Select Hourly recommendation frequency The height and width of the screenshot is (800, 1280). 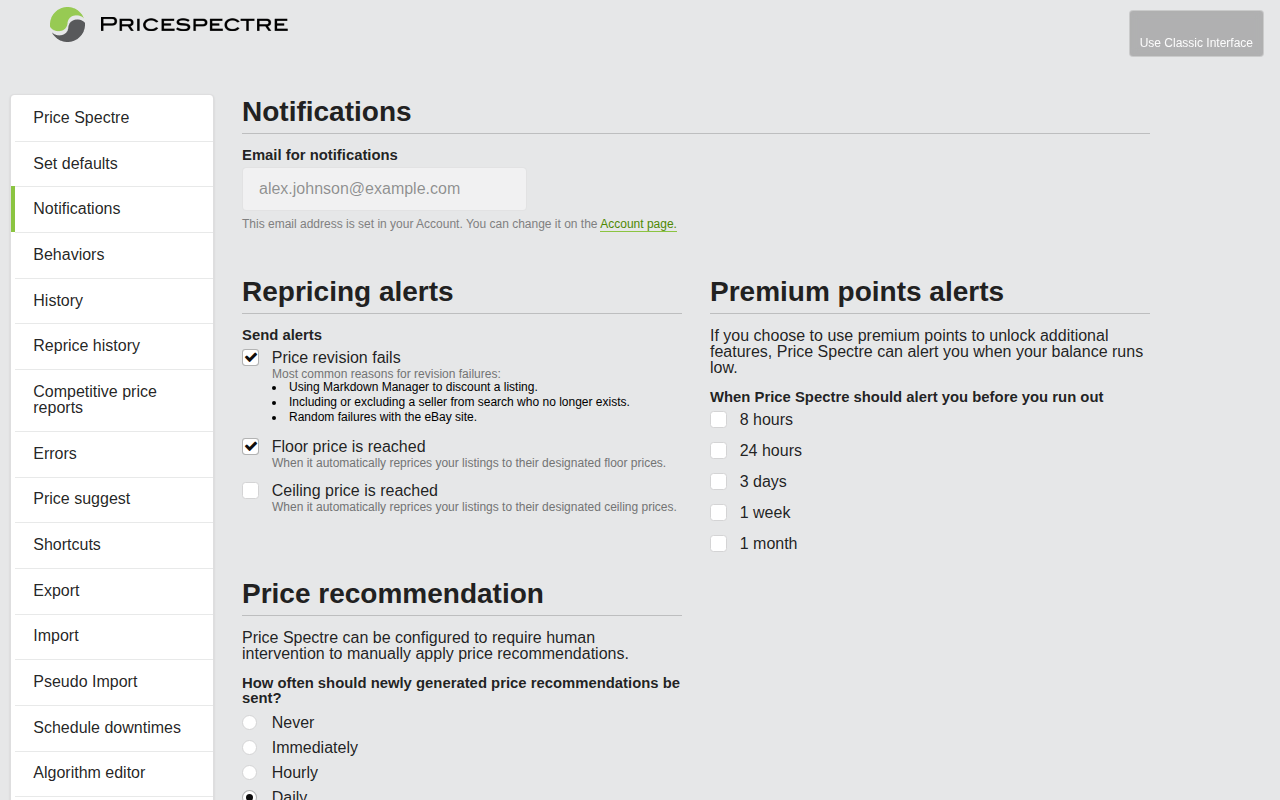[x=250, y=772]
